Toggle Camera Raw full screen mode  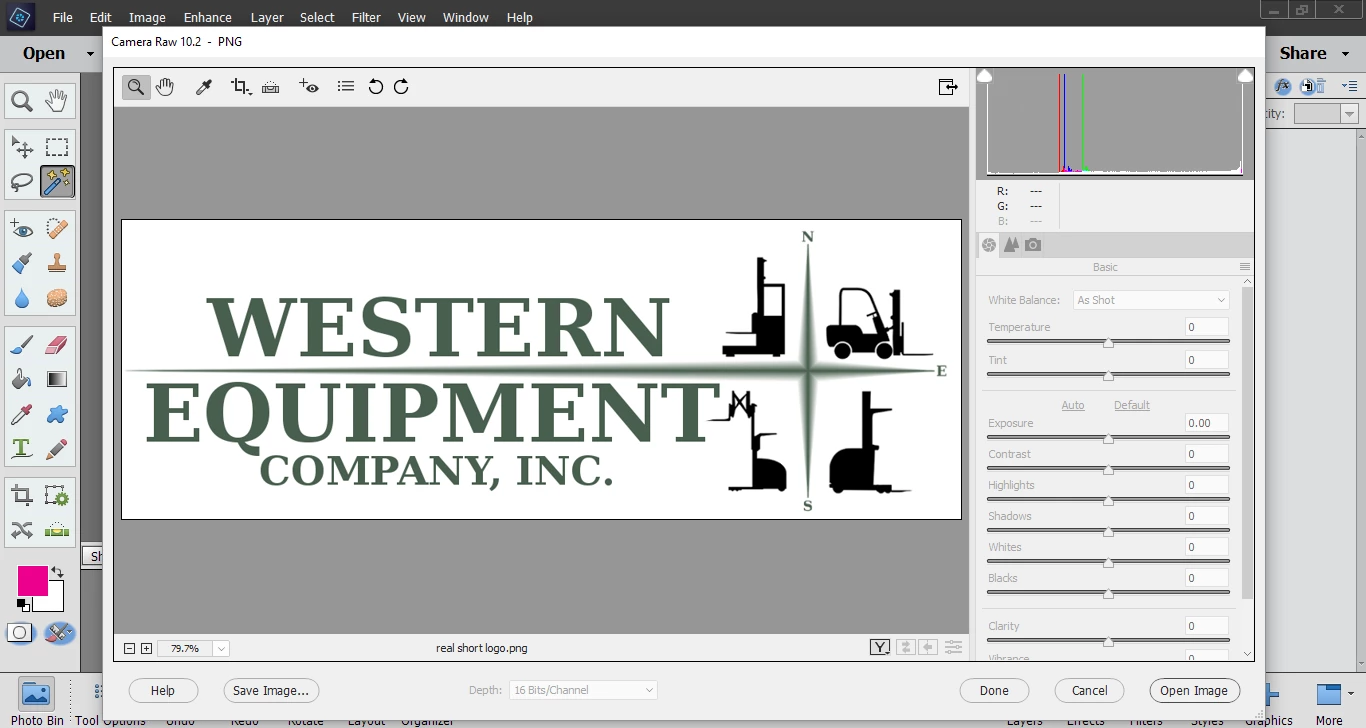[948, 87]
